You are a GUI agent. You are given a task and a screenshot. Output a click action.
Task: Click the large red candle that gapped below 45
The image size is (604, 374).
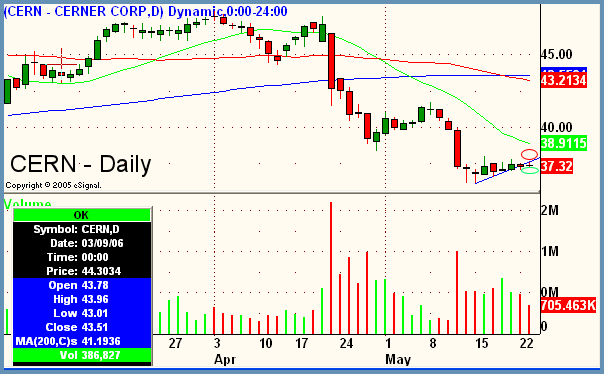(x=331, y=62)
